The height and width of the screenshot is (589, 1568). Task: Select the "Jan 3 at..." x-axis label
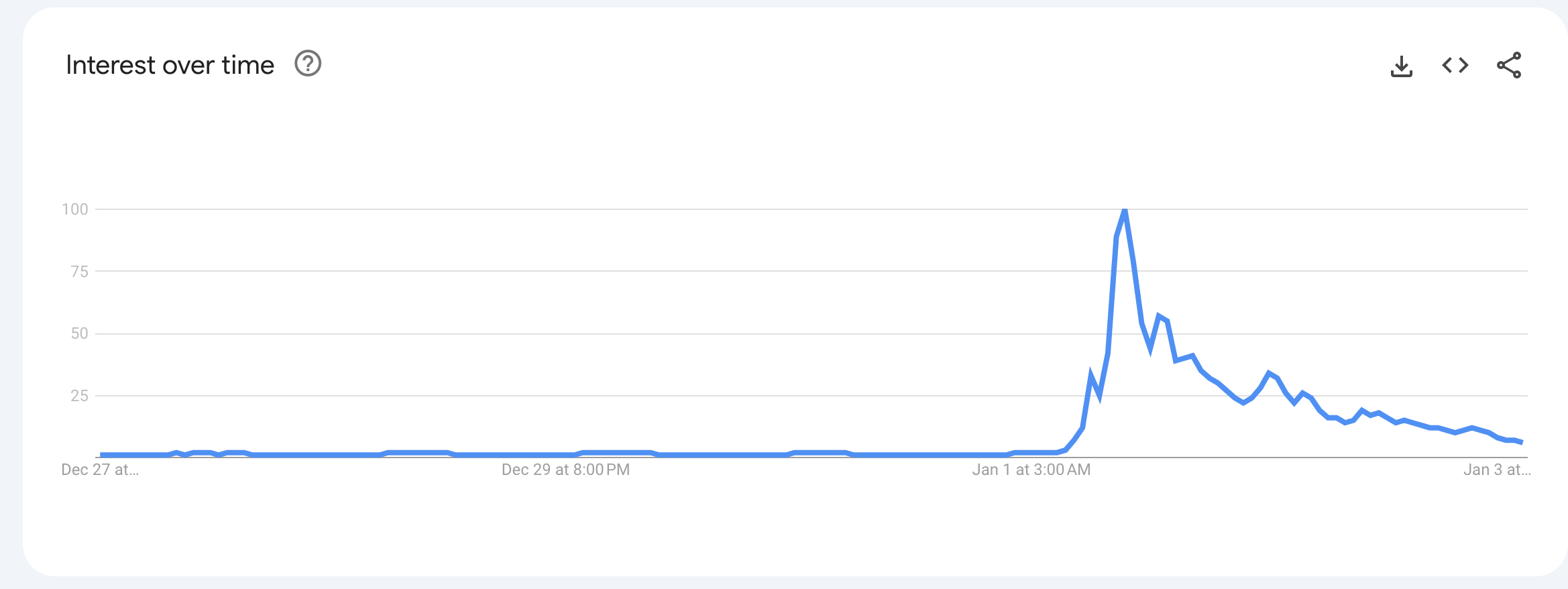1496,470
